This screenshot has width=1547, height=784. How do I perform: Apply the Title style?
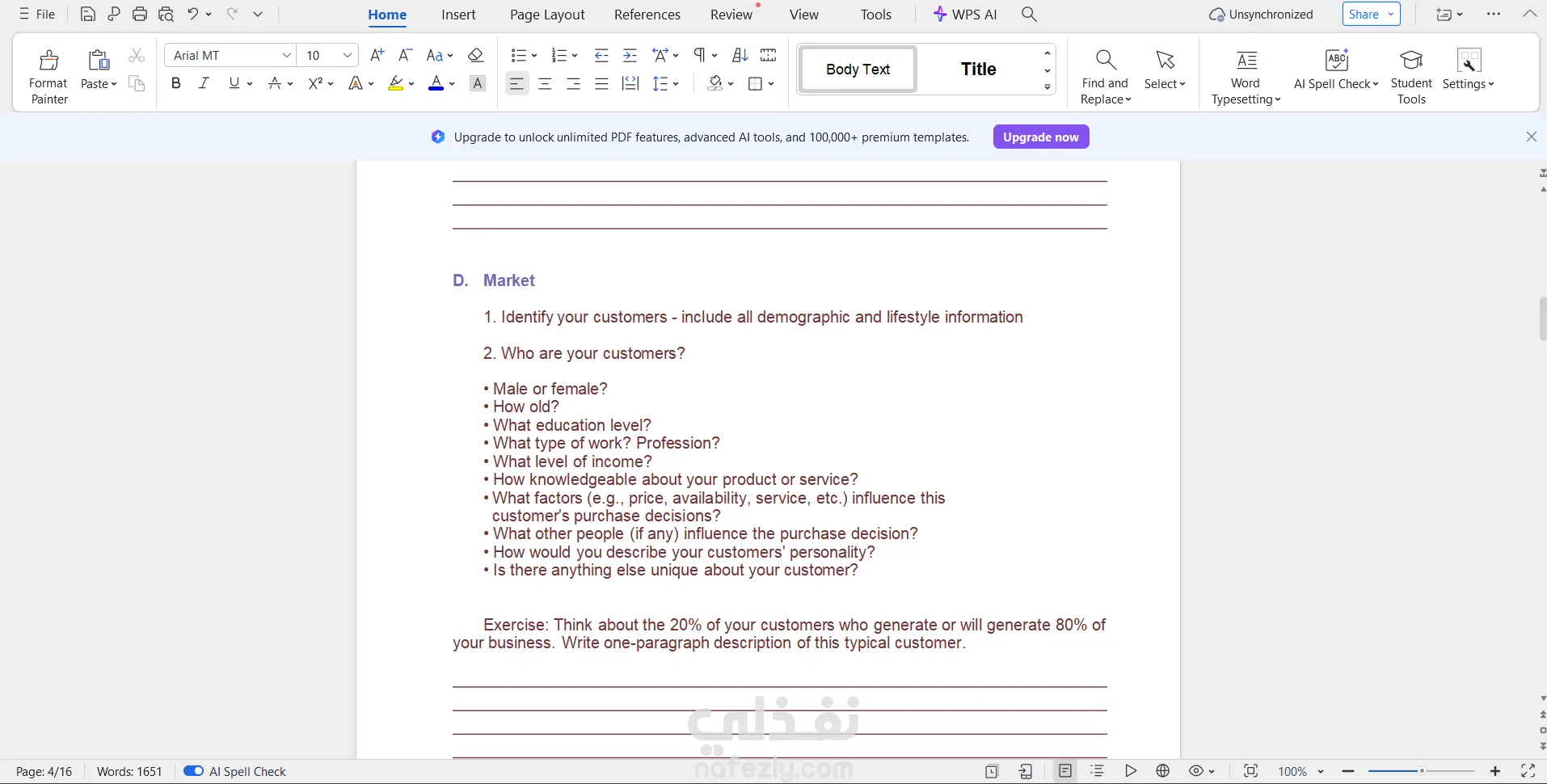(x=978, y=69)
